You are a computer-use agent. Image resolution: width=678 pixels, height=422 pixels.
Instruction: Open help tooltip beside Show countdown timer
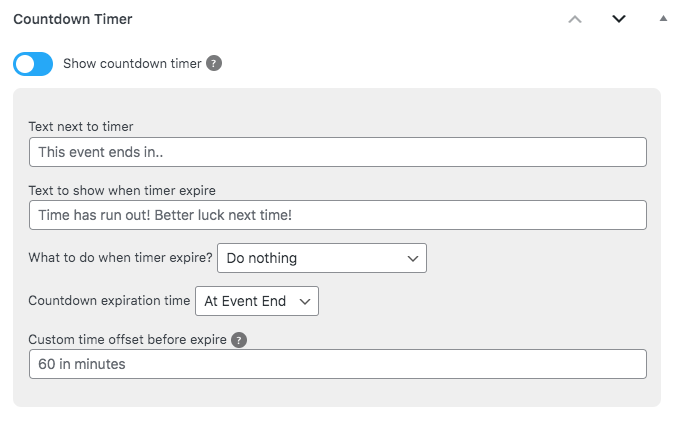pyautogui.click(x=214, y=64)
